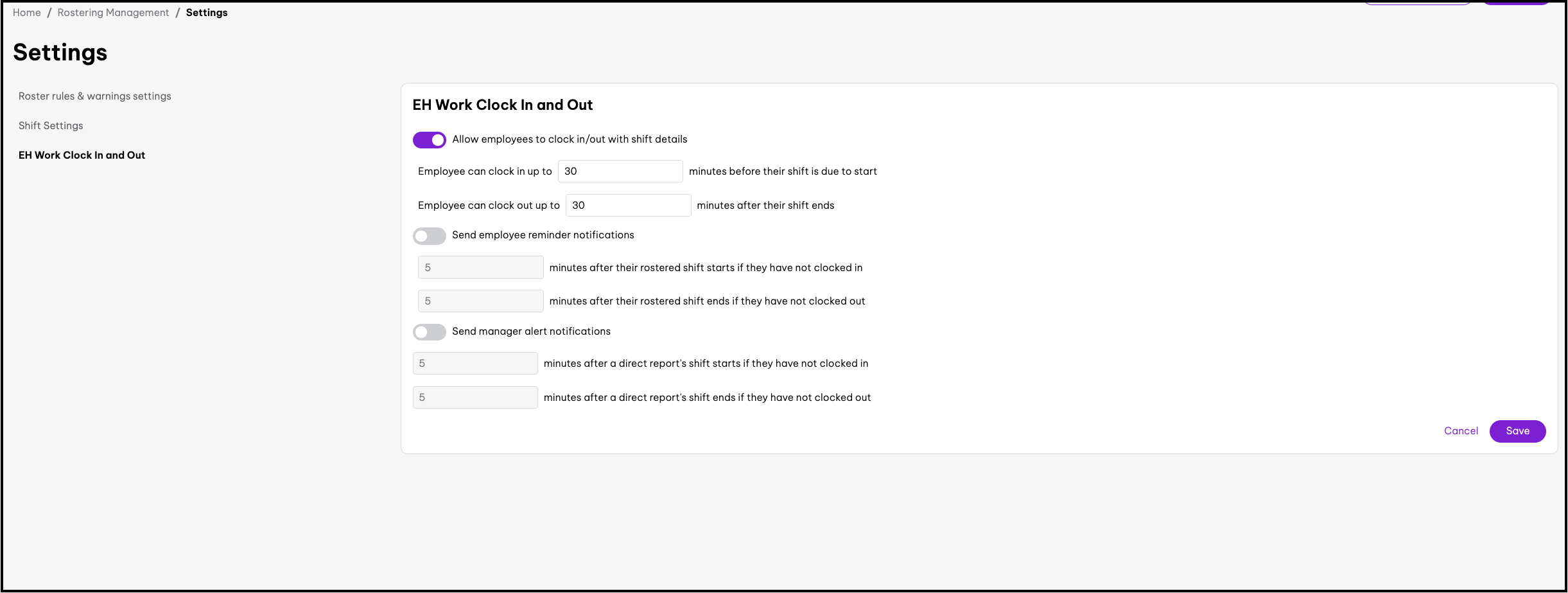Cancel the settings changes
The width and height of the screenshot is (1568, 593).
[1461, 431]
